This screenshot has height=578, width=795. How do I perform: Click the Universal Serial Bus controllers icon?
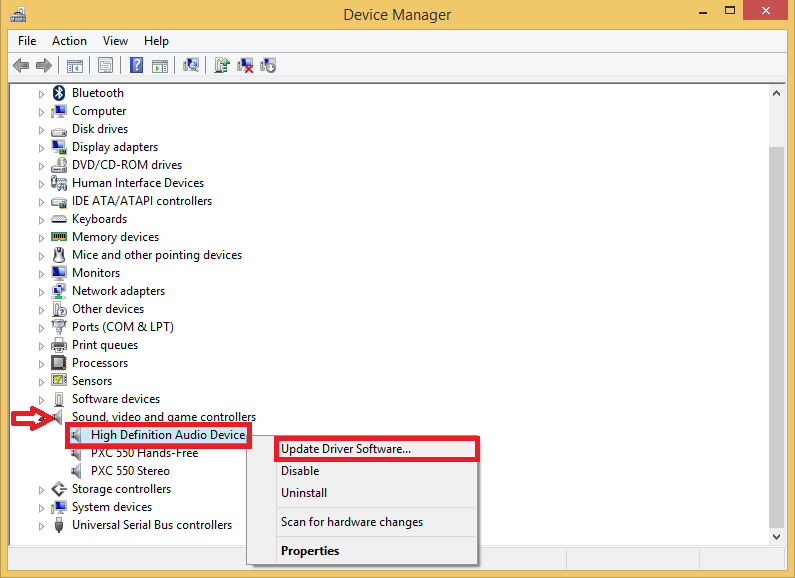pos(59,525)
